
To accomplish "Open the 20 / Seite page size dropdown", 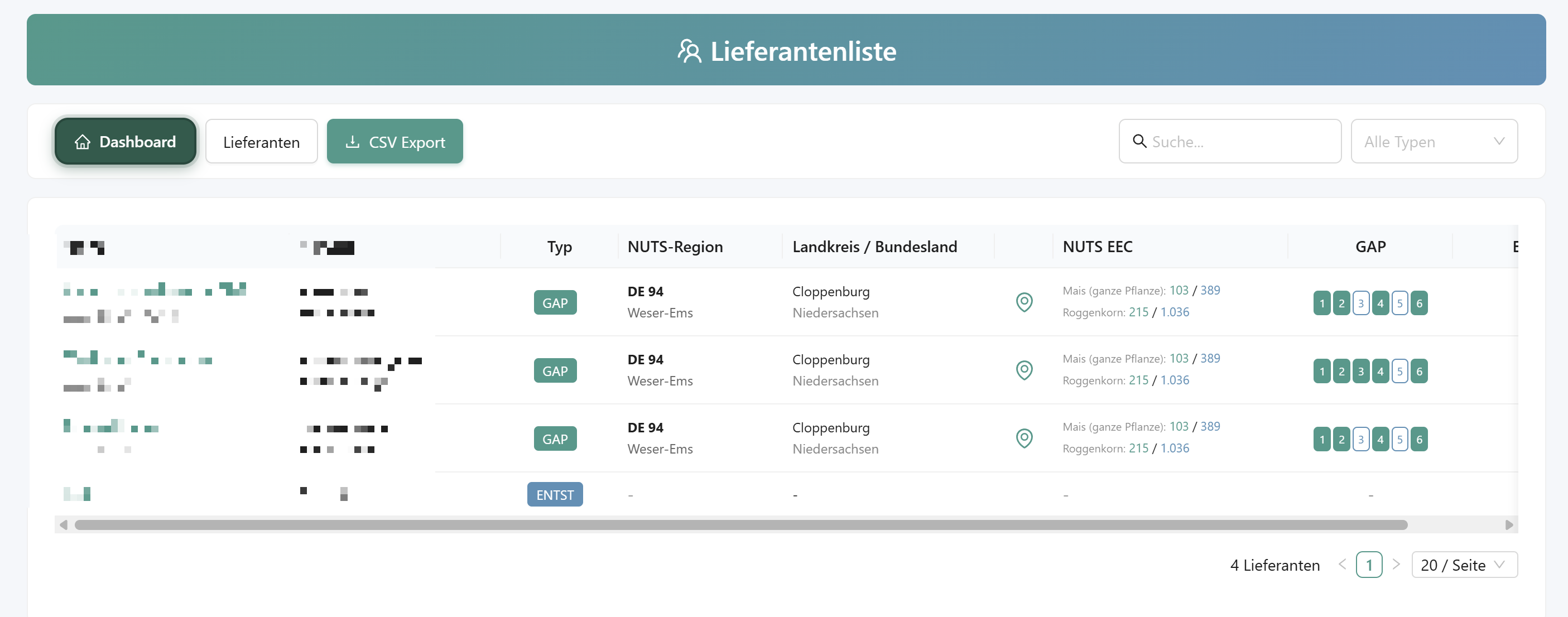I will click(1464, 565).
